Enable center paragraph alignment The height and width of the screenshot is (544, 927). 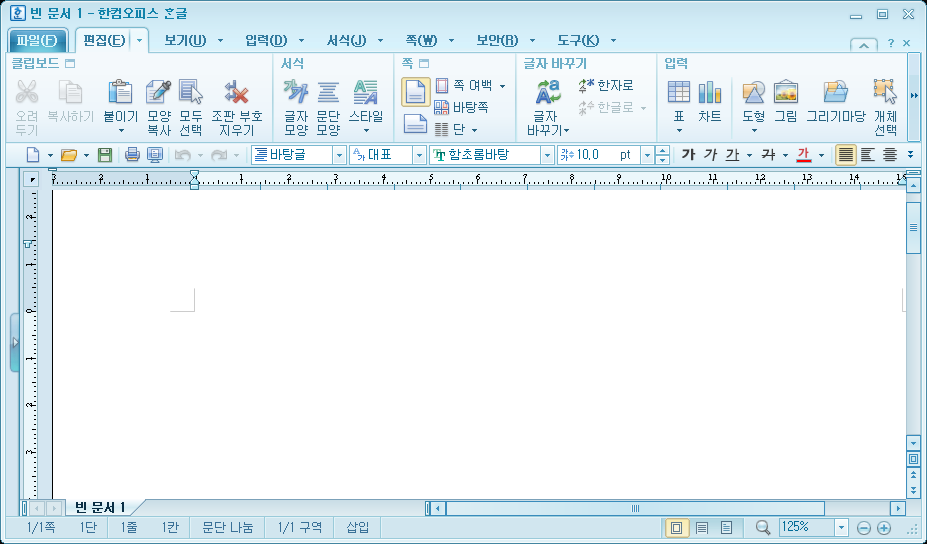(890, 155)
